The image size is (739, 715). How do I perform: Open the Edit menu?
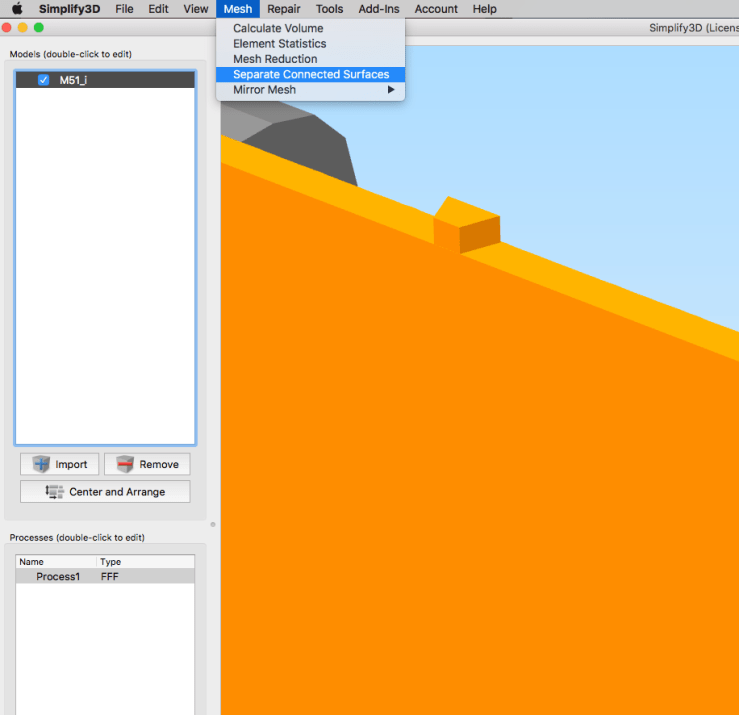[158, 9]
